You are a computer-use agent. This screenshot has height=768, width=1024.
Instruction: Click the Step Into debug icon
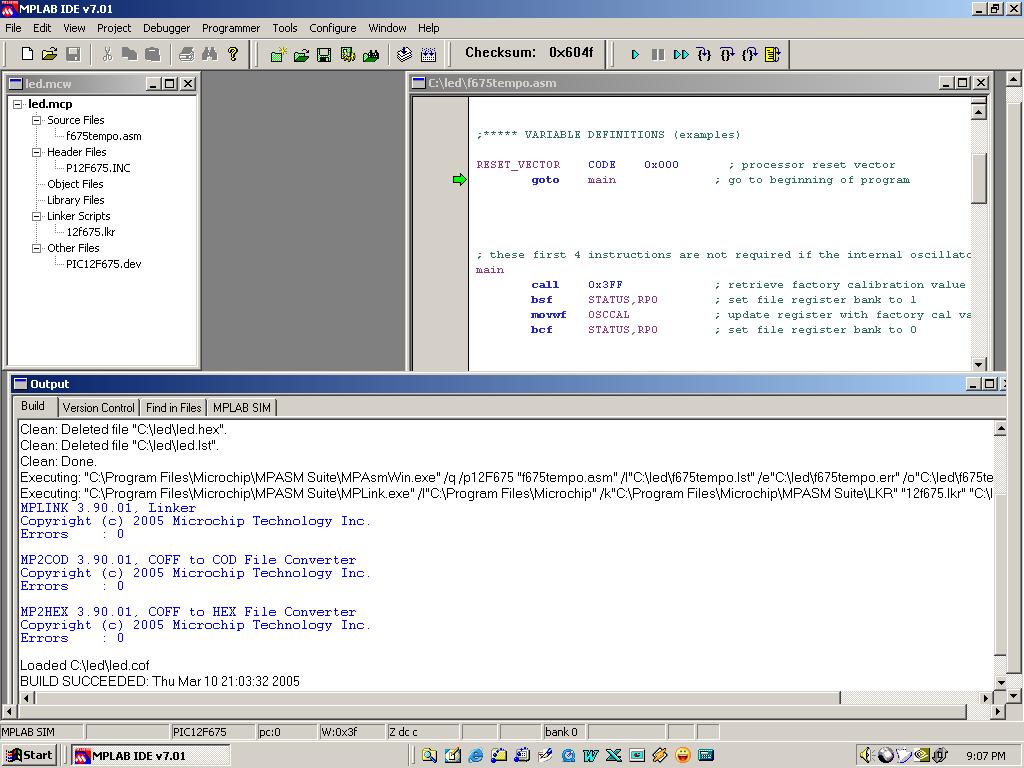point(704,54)
